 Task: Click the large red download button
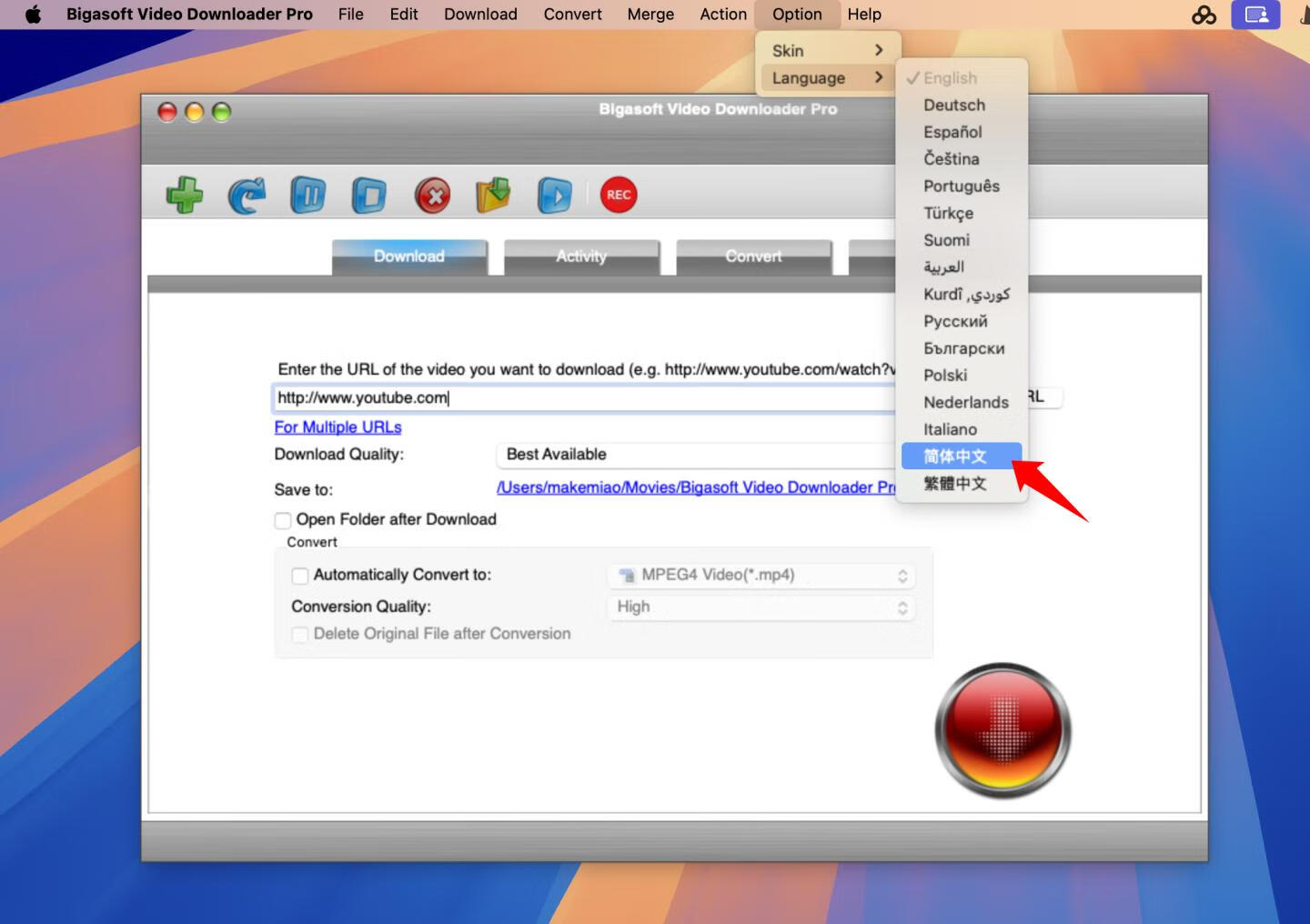[x=1003, y=730]
